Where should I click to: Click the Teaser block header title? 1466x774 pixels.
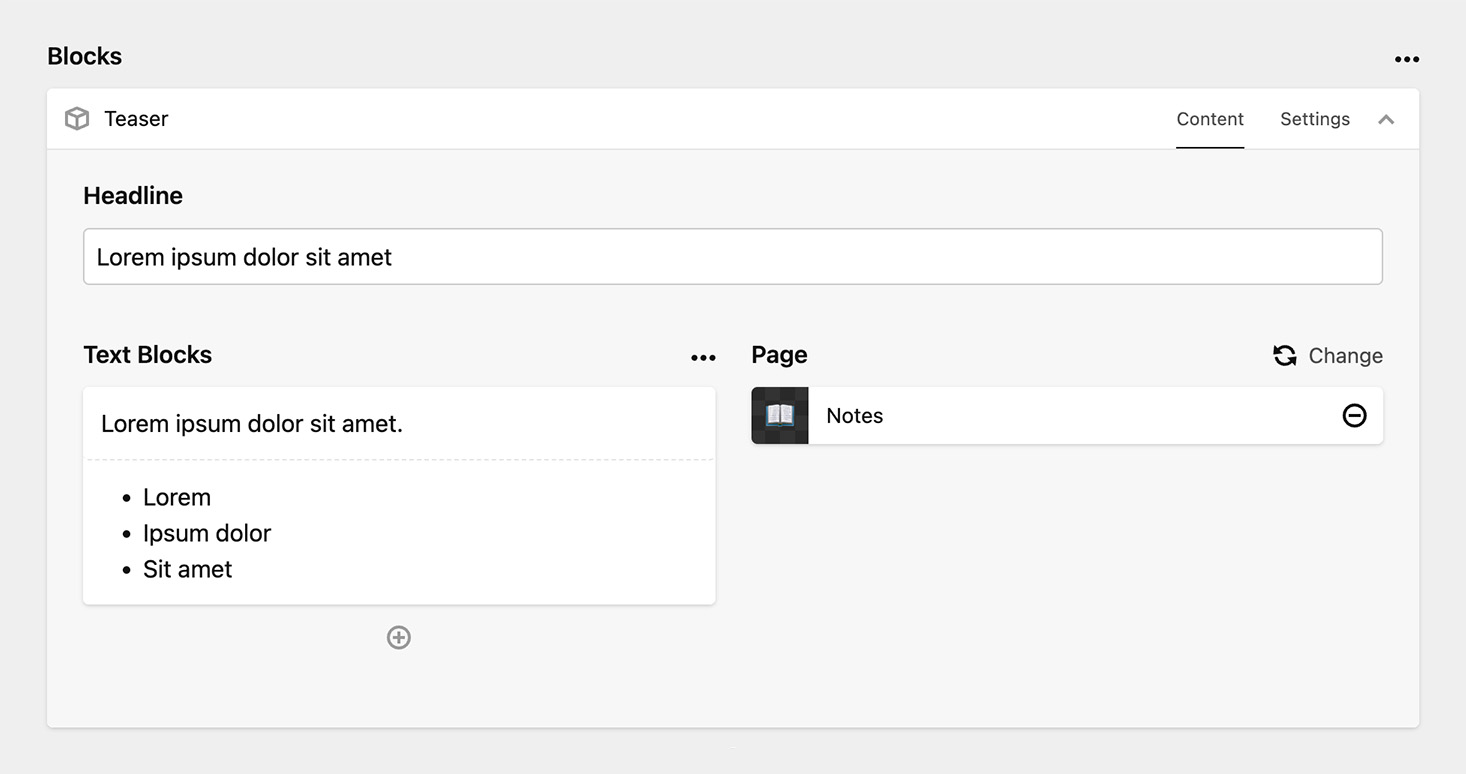pos(136,118)
